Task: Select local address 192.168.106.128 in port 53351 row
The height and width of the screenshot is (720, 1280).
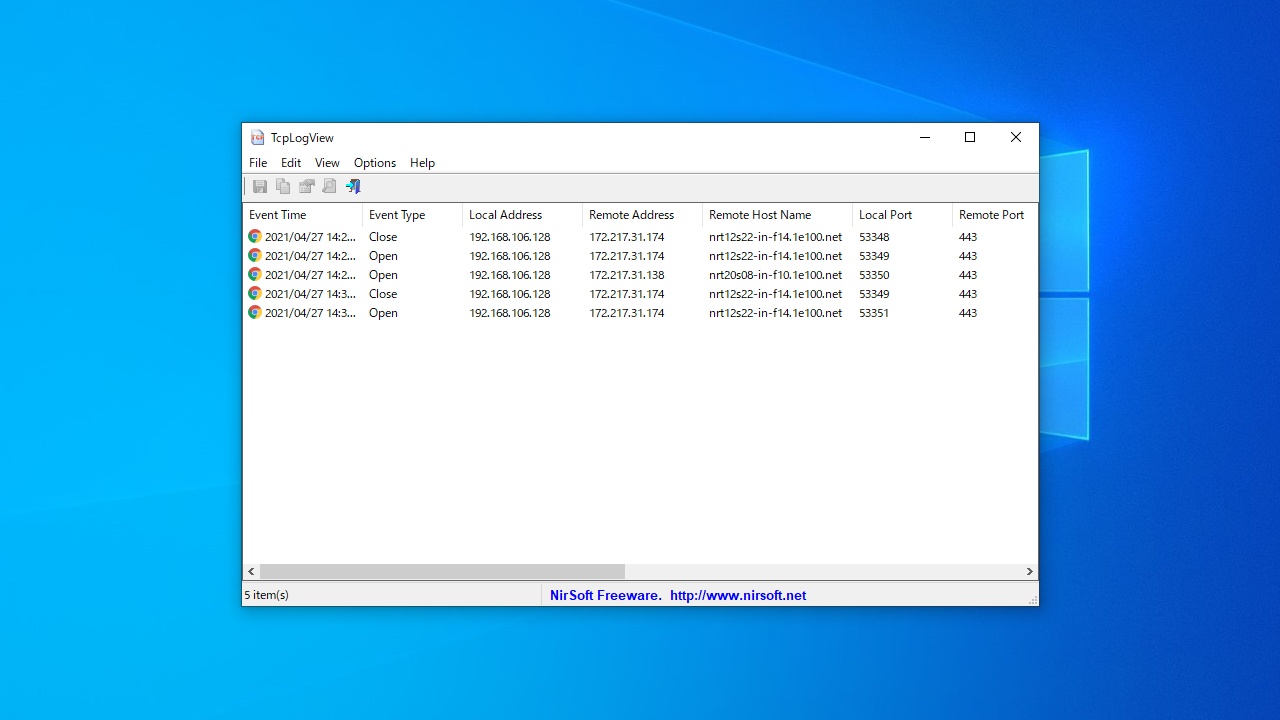Action: [510, 313]
